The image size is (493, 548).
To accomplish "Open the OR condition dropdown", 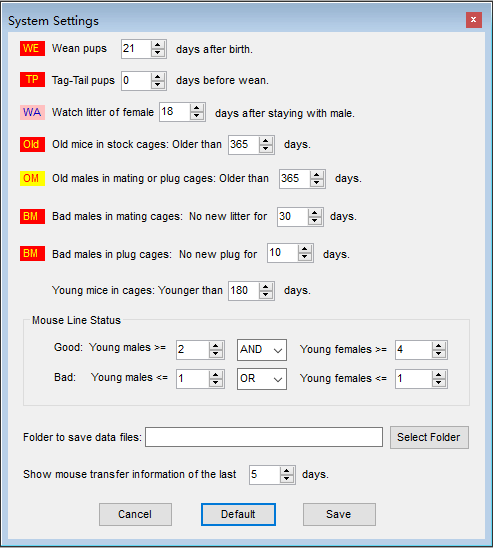I will [x=262, y=379].
